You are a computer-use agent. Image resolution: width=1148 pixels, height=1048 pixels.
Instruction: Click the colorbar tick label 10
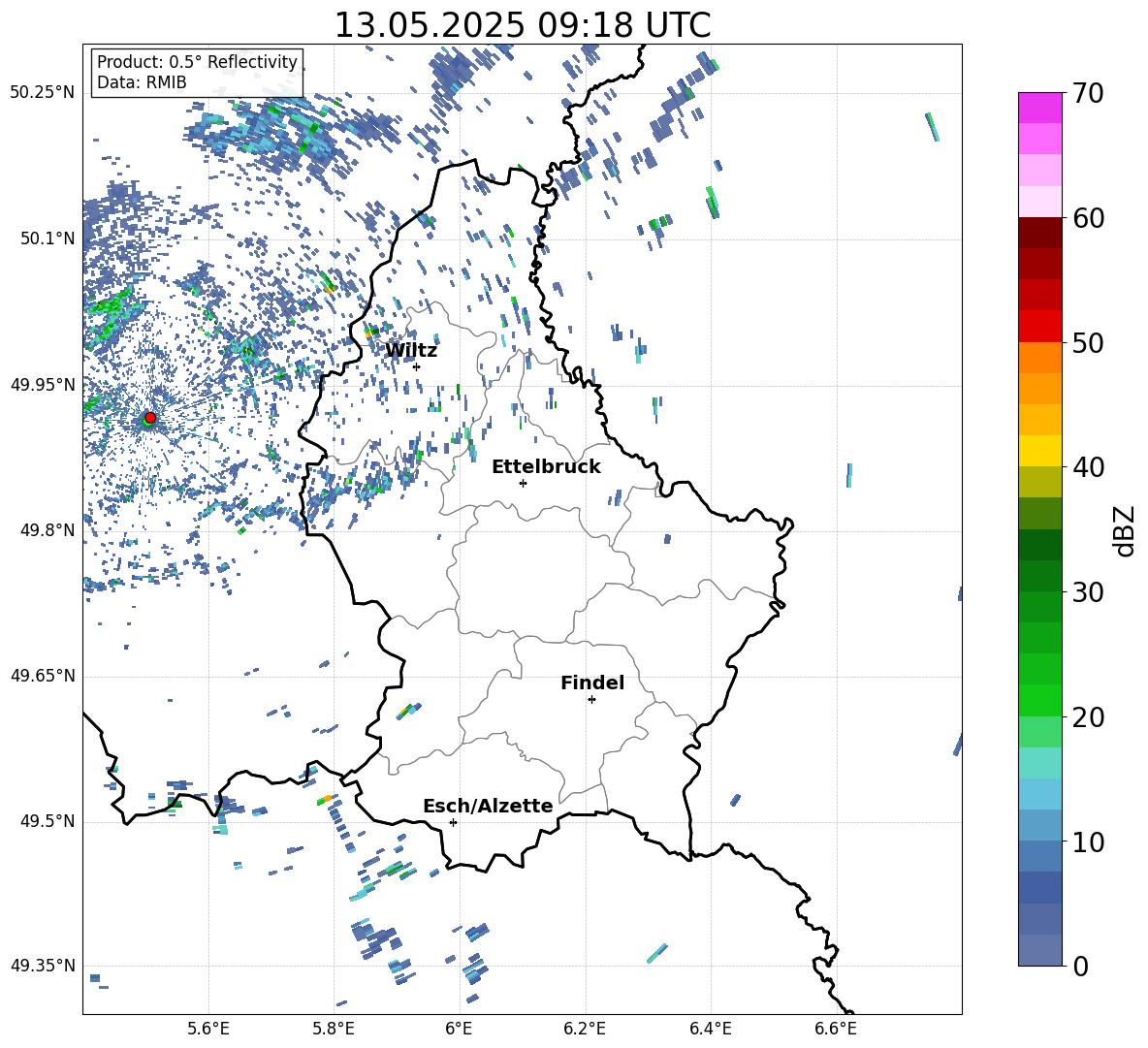pyautogui.click(x=1088, y=842)
